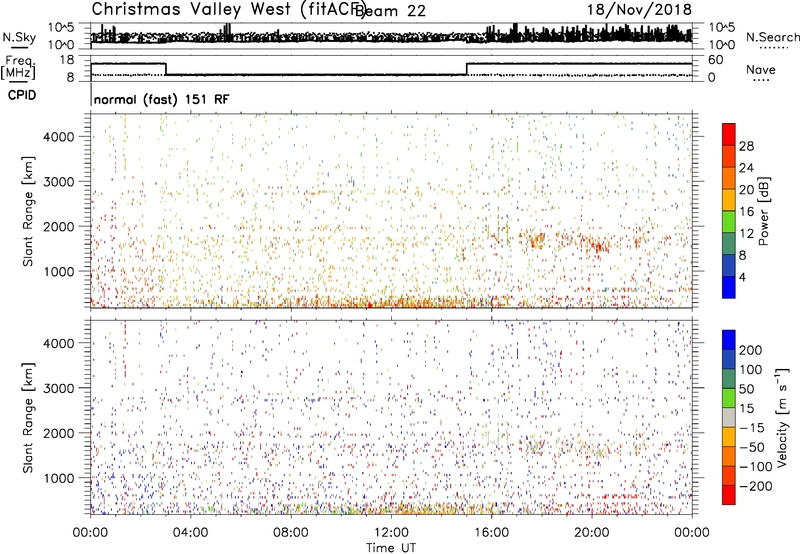The image size is (800, 554).
Task: Click the '4' power colorbar tick label
Action: pyautogui.click(x=742, y=277)
